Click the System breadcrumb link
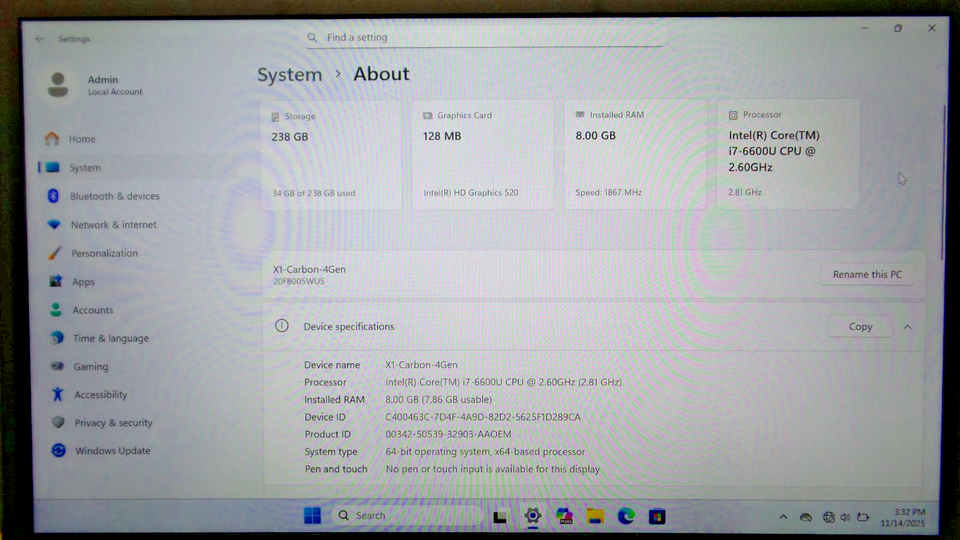The image size is (960, 540). (289, 75)
